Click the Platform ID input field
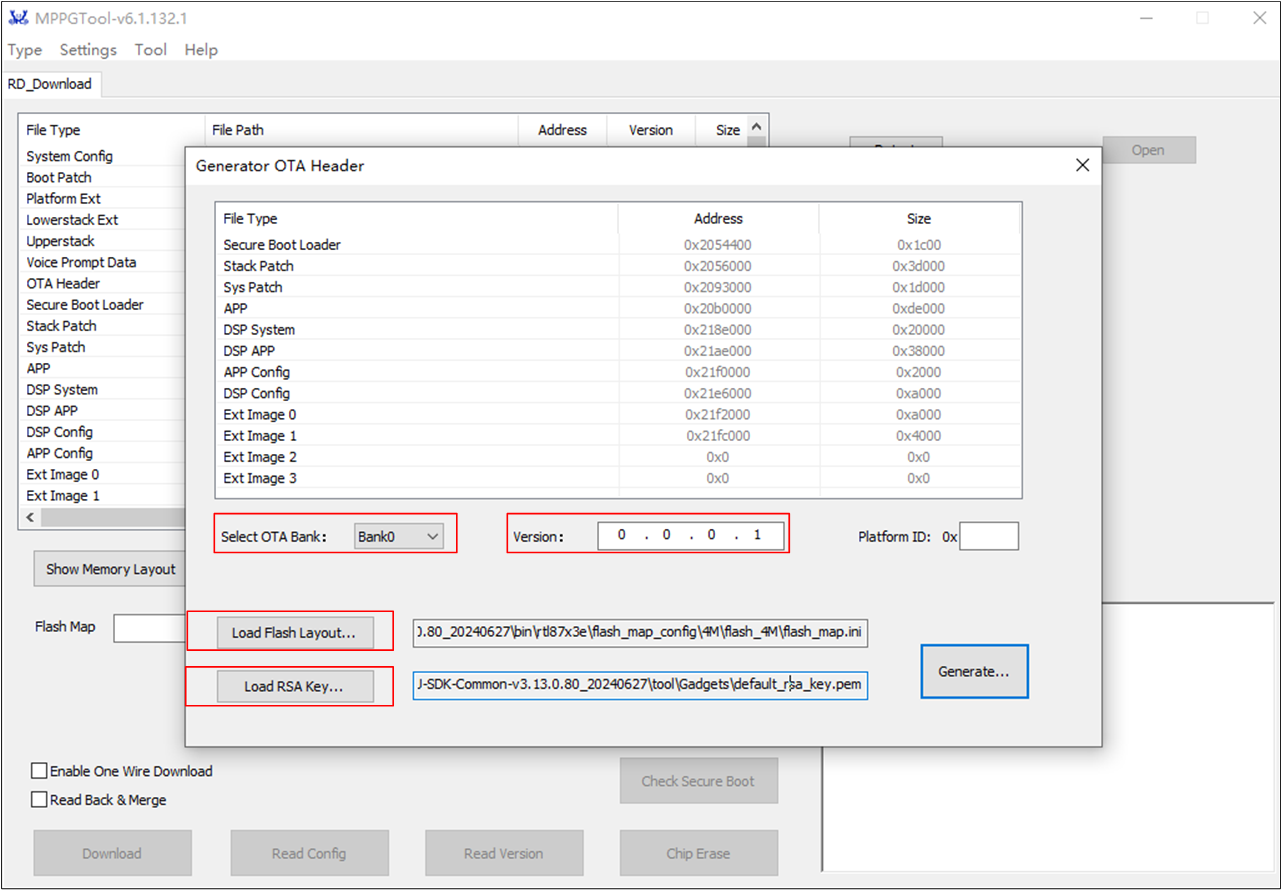The width and height of the screenshot is (1282, 890). pyautogui.click(x=989, y=536)
